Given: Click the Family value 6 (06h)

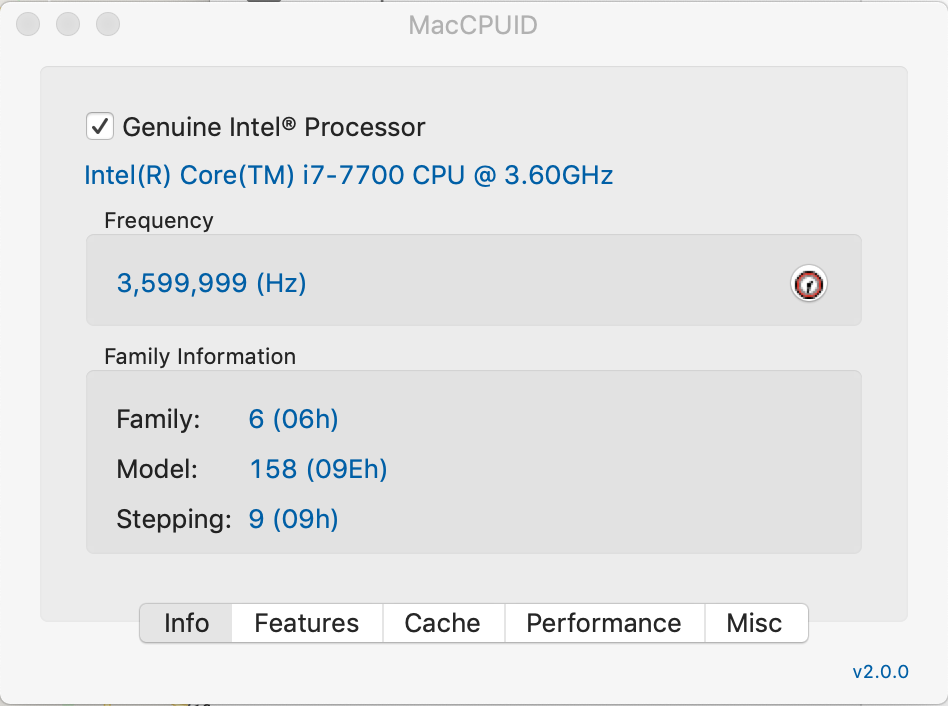Looking at the screenshot, I should pos(293,419).
